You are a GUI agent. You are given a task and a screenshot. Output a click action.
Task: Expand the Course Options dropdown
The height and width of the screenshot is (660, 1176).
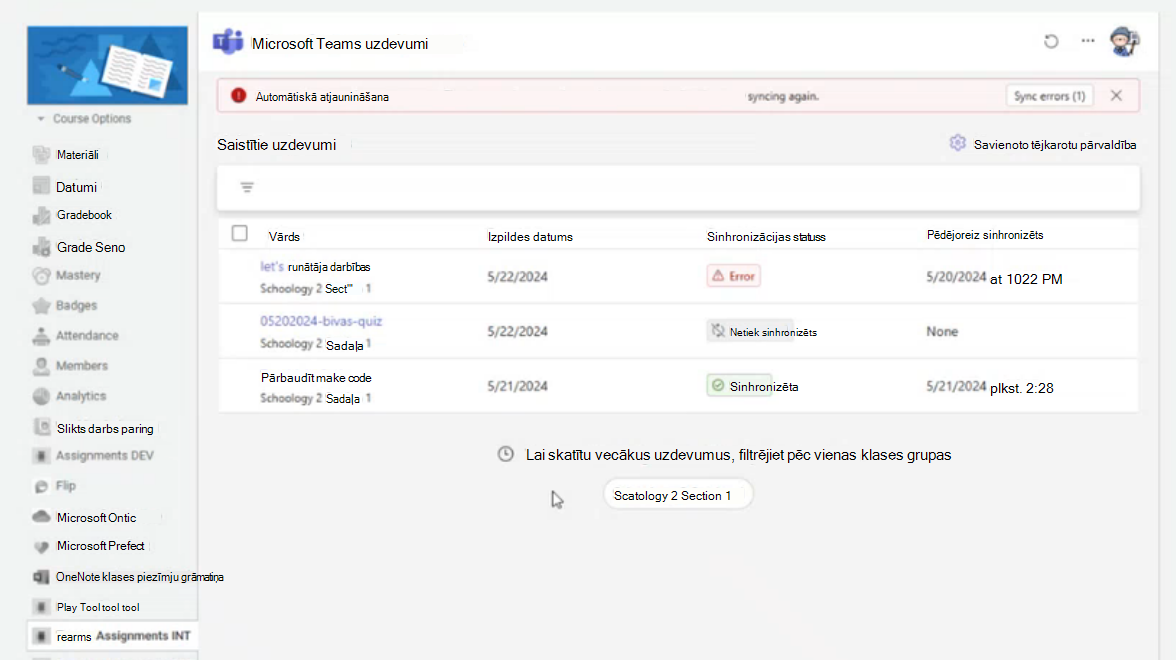tap(84, 118)
